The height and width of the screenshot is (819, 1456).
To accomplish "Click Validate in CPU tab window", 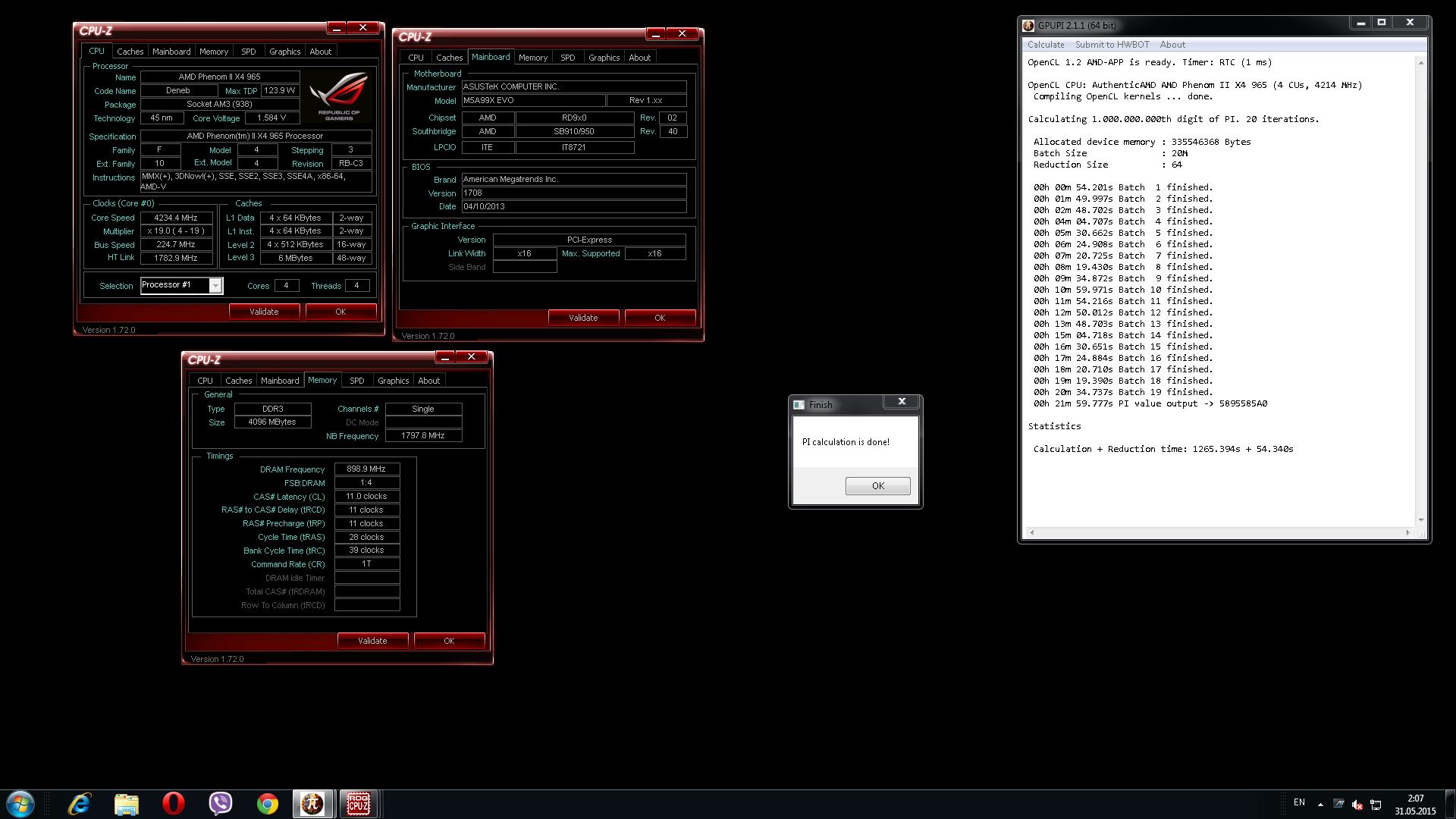I will (x=264, y=312).
